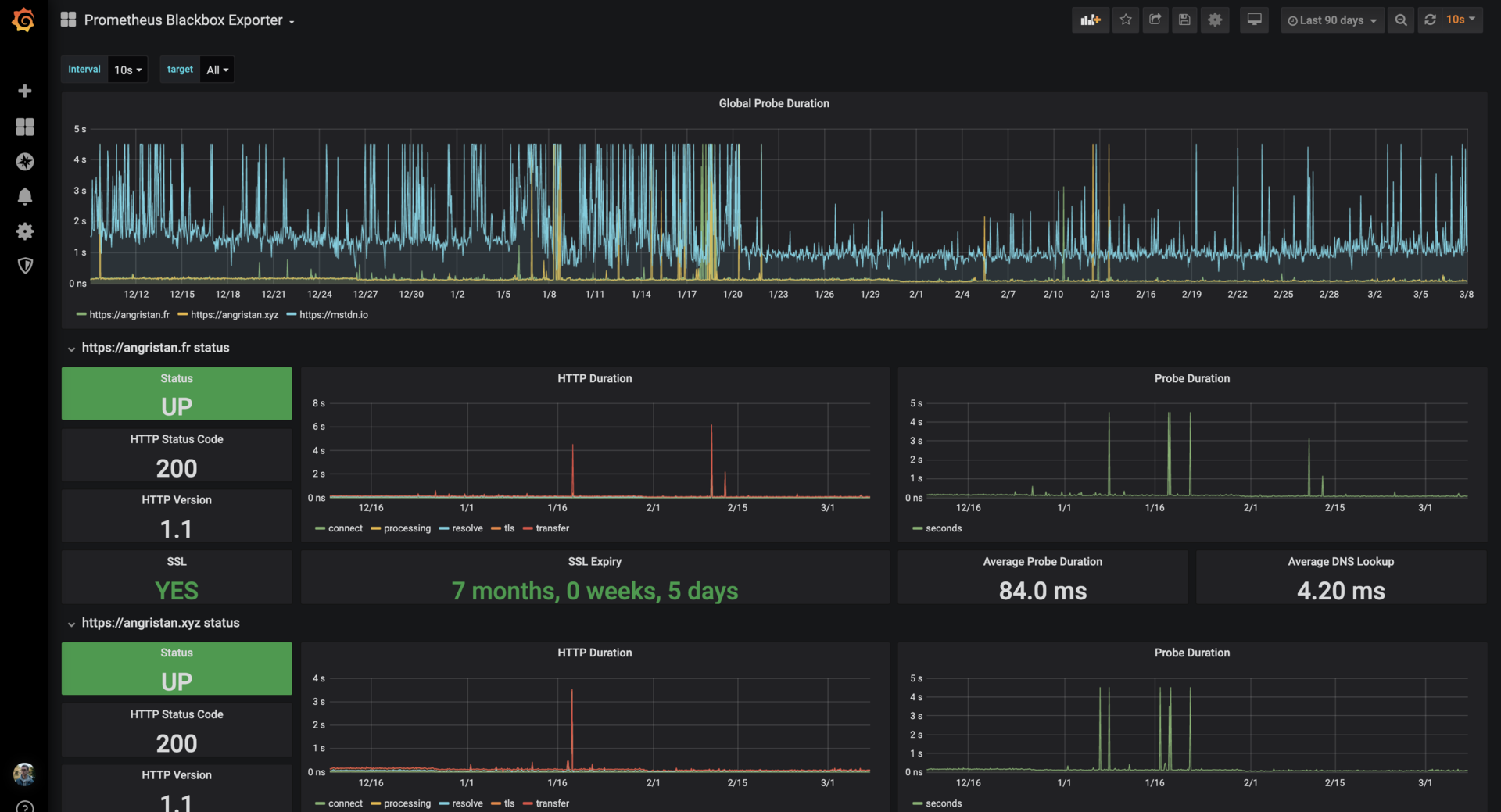Mark the dashboard as favorite with star icon
1501x812 pixels.
click(1126, 20)
